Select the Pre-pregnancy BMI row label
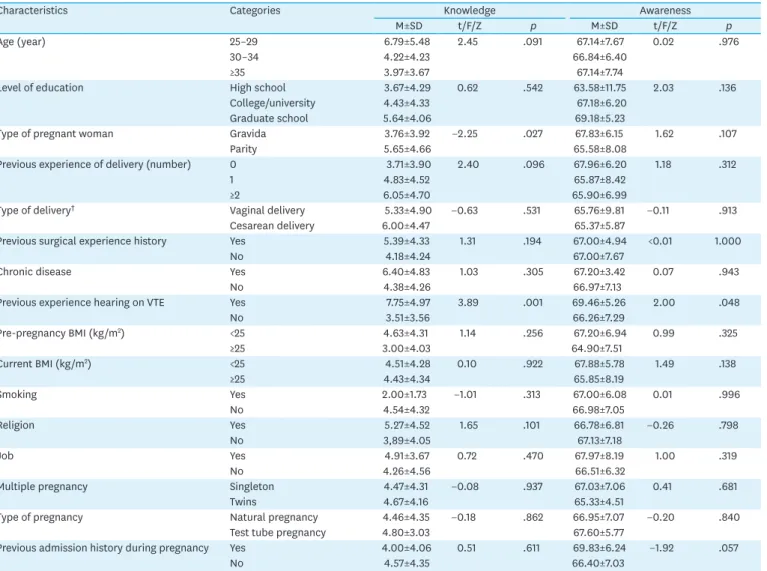 point(62,333)
